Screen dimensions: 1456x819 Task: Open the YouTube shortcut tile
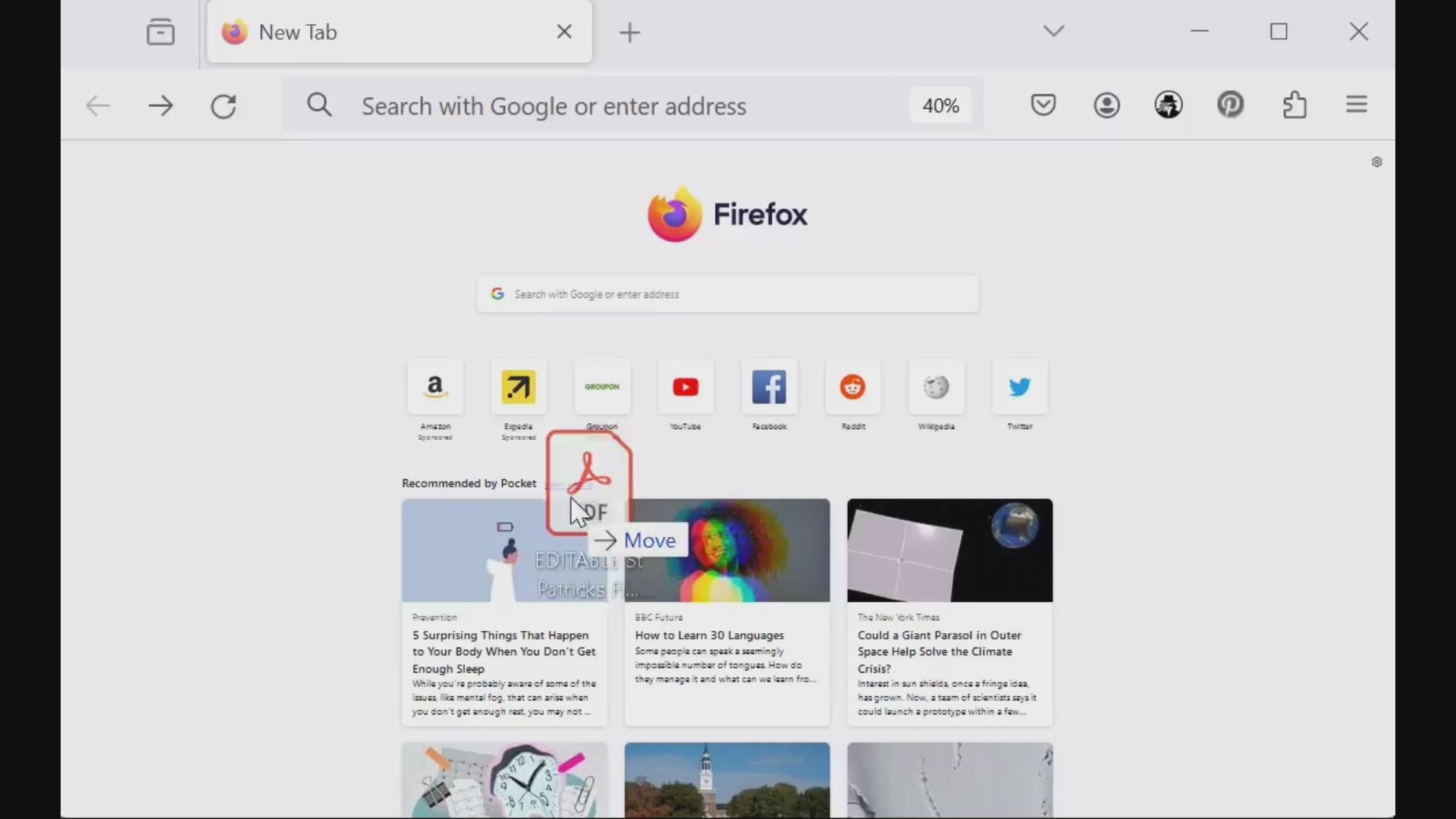click(x=686, y=388)
